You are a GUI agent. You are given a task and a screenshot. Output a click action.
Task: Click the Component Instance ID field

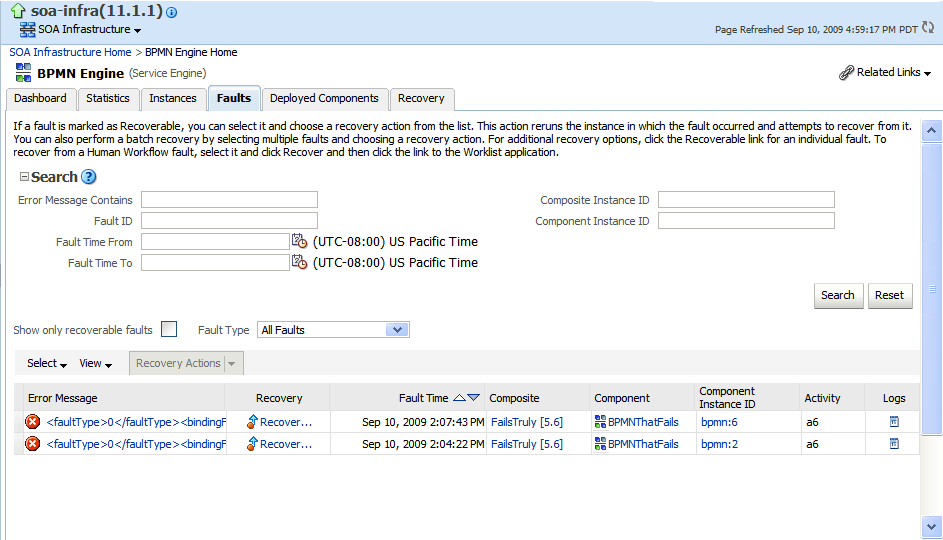pos(746,221)
